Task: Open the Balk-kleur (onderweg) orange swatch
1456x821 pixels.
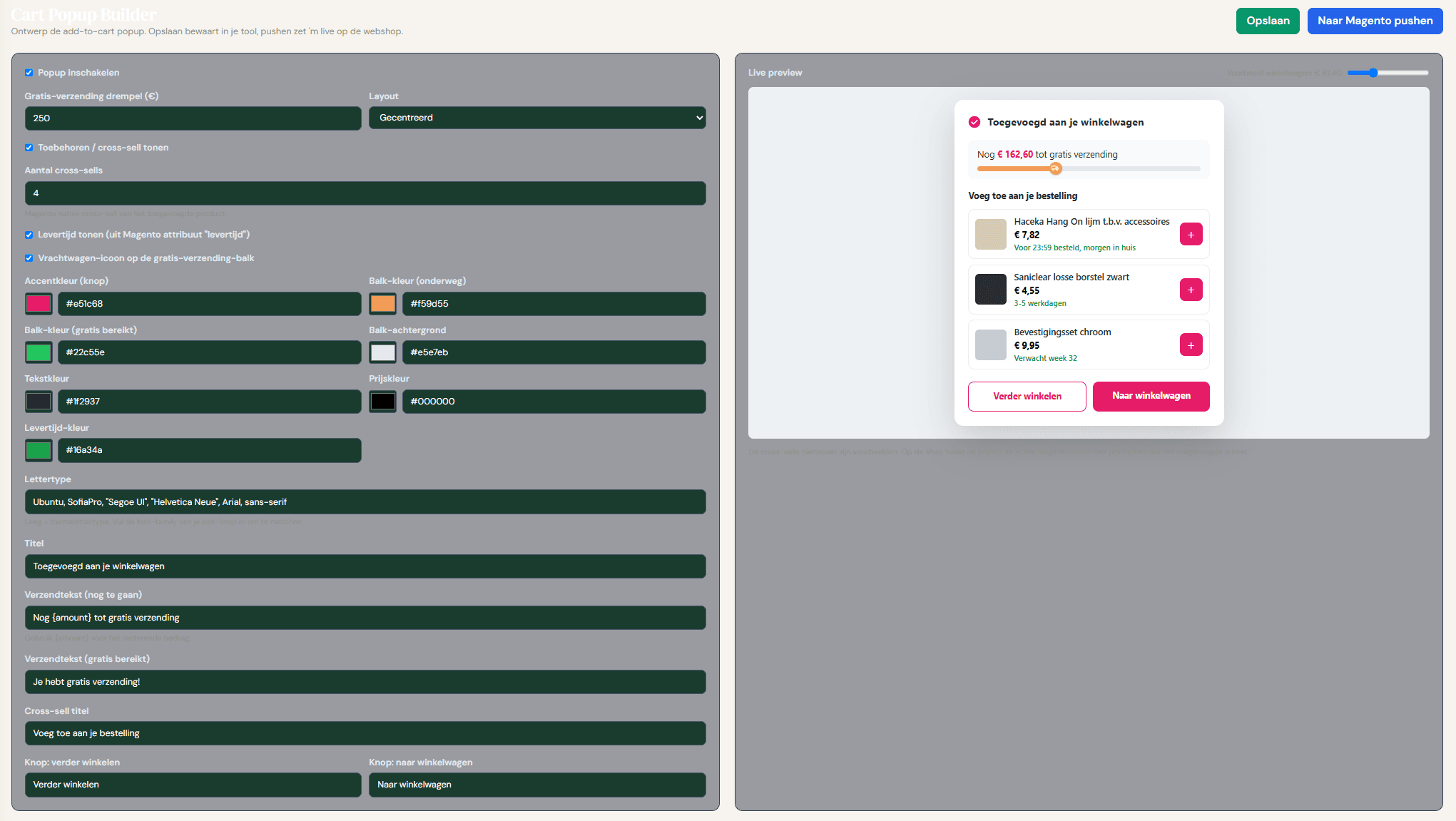Action: tap(383, 304)
